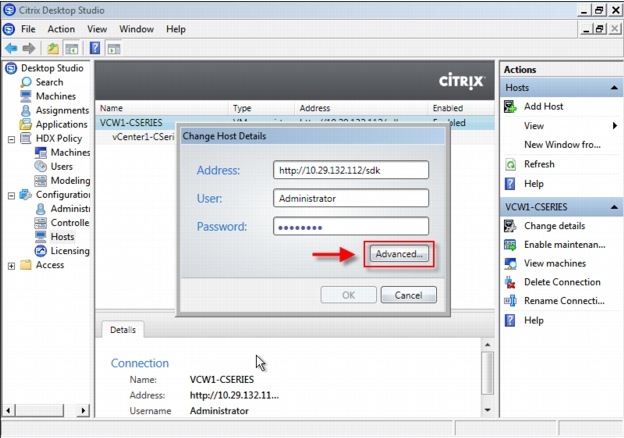Open the Action menu
The height and width of the screenshot is (438, 624).
pos(61,29)
